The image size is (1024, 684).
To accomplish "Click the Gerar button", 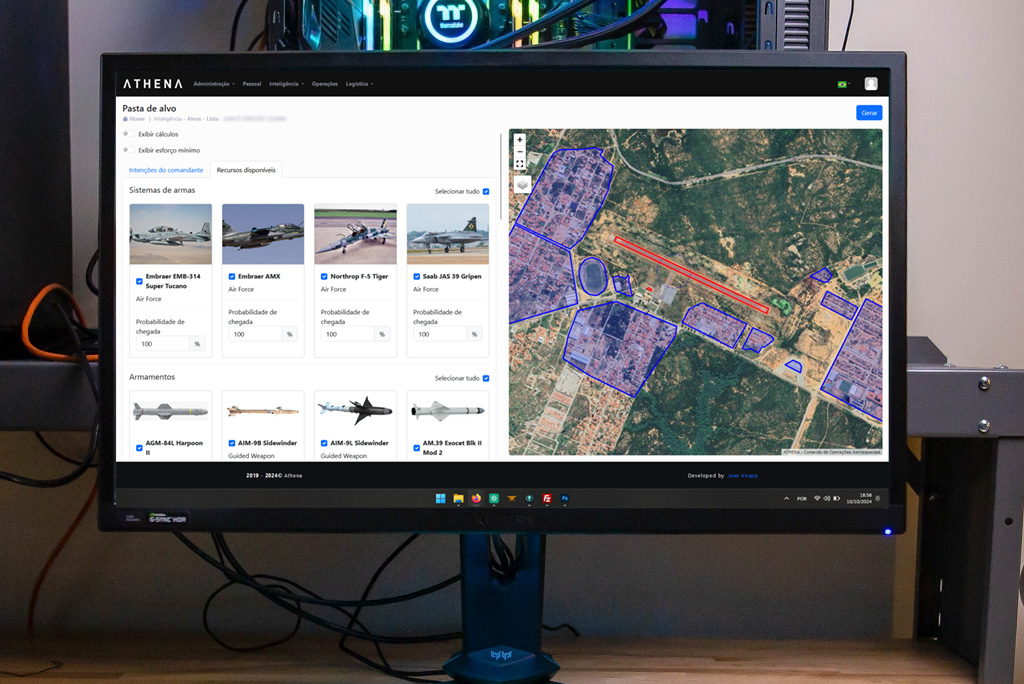I will [x=869, y=113].
